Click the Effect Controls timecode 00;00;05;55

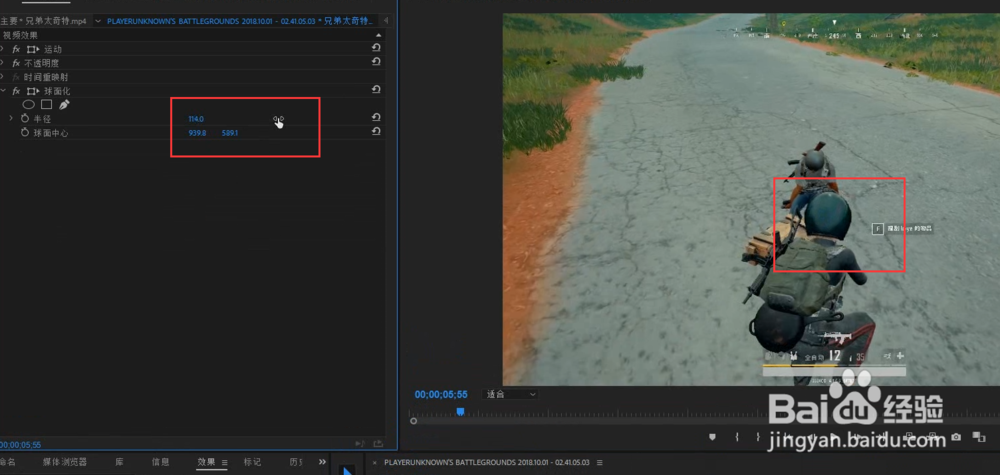20,444
